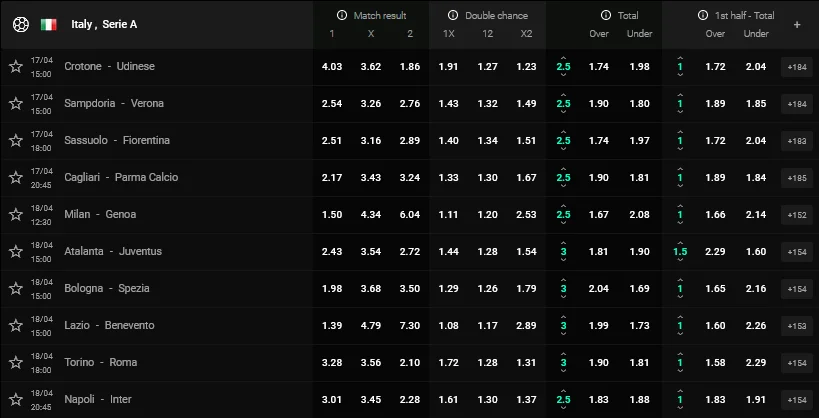The image size is (819, 418).
Task: Expand +152 markets for Milan - Genoa
Action: click(797, 215)
